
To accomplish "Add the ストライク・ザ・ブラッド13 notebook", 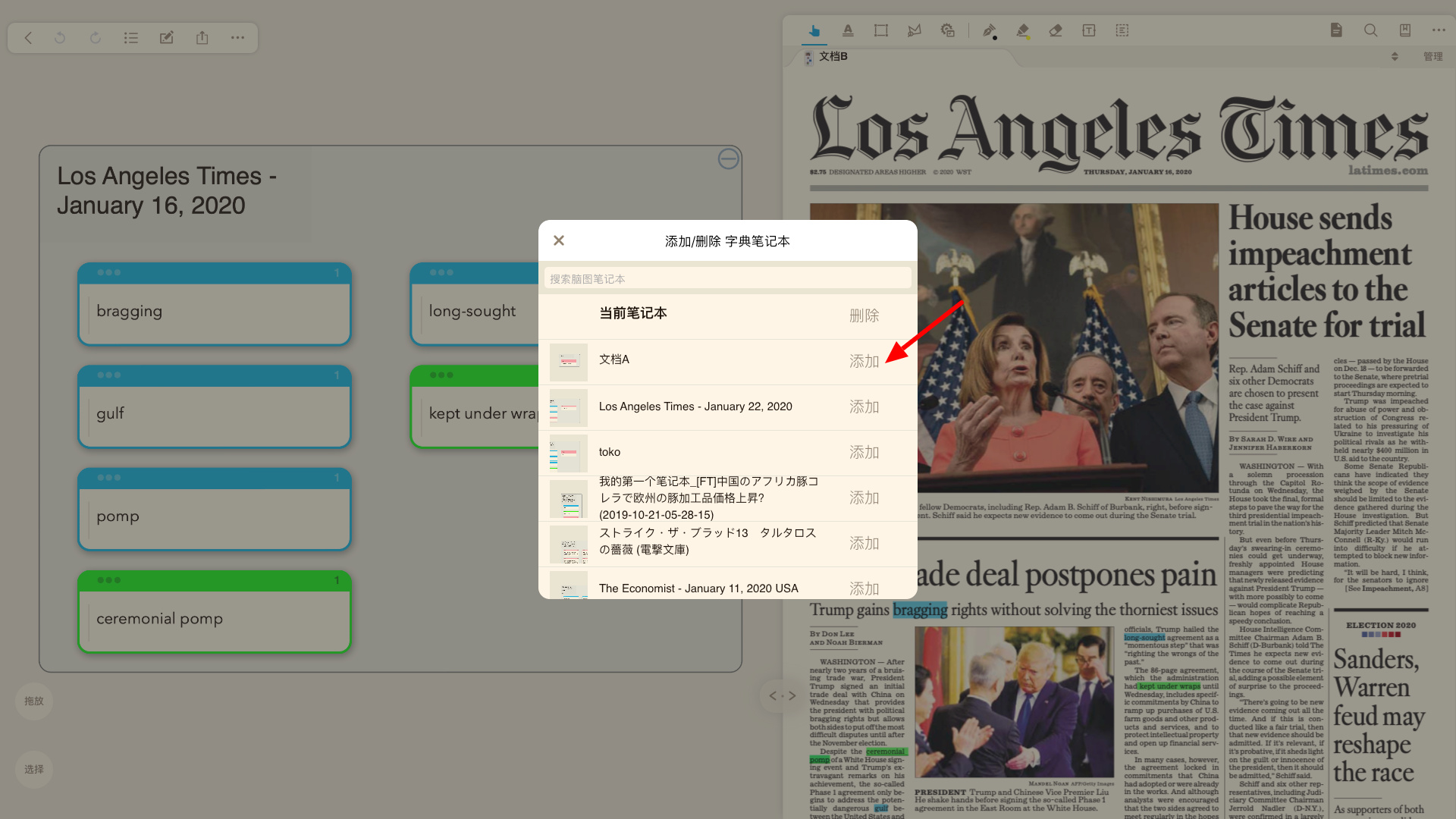I will [864, 543].
